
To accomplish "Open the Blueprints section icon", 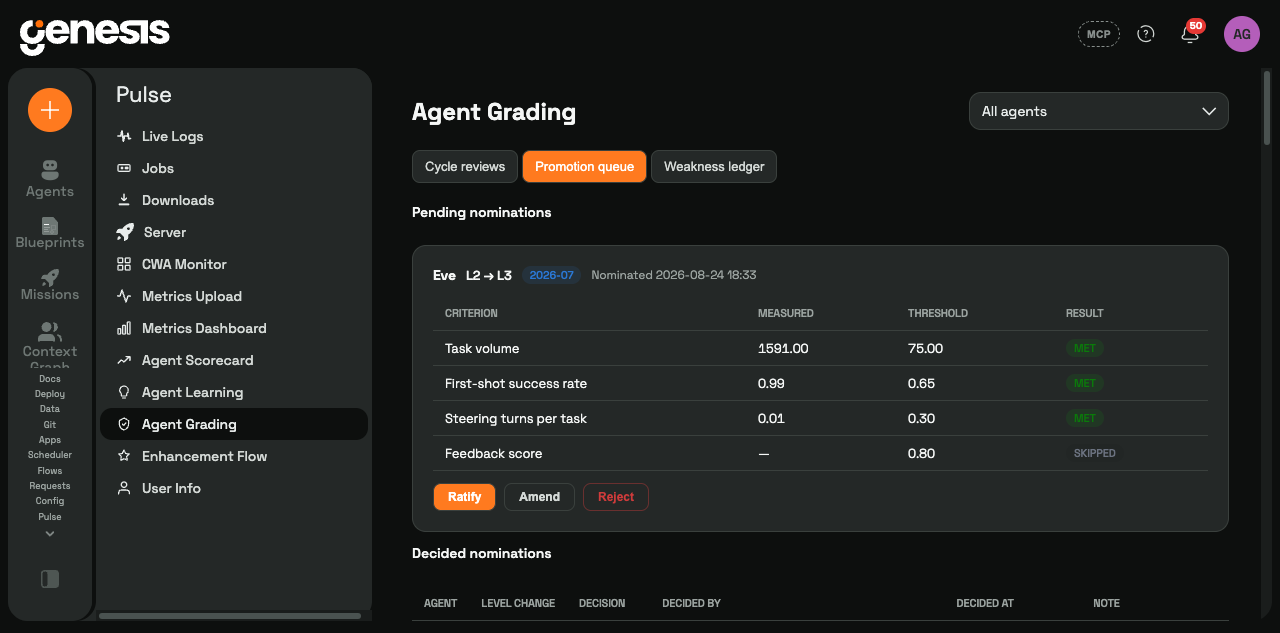I will coord(50,226).
